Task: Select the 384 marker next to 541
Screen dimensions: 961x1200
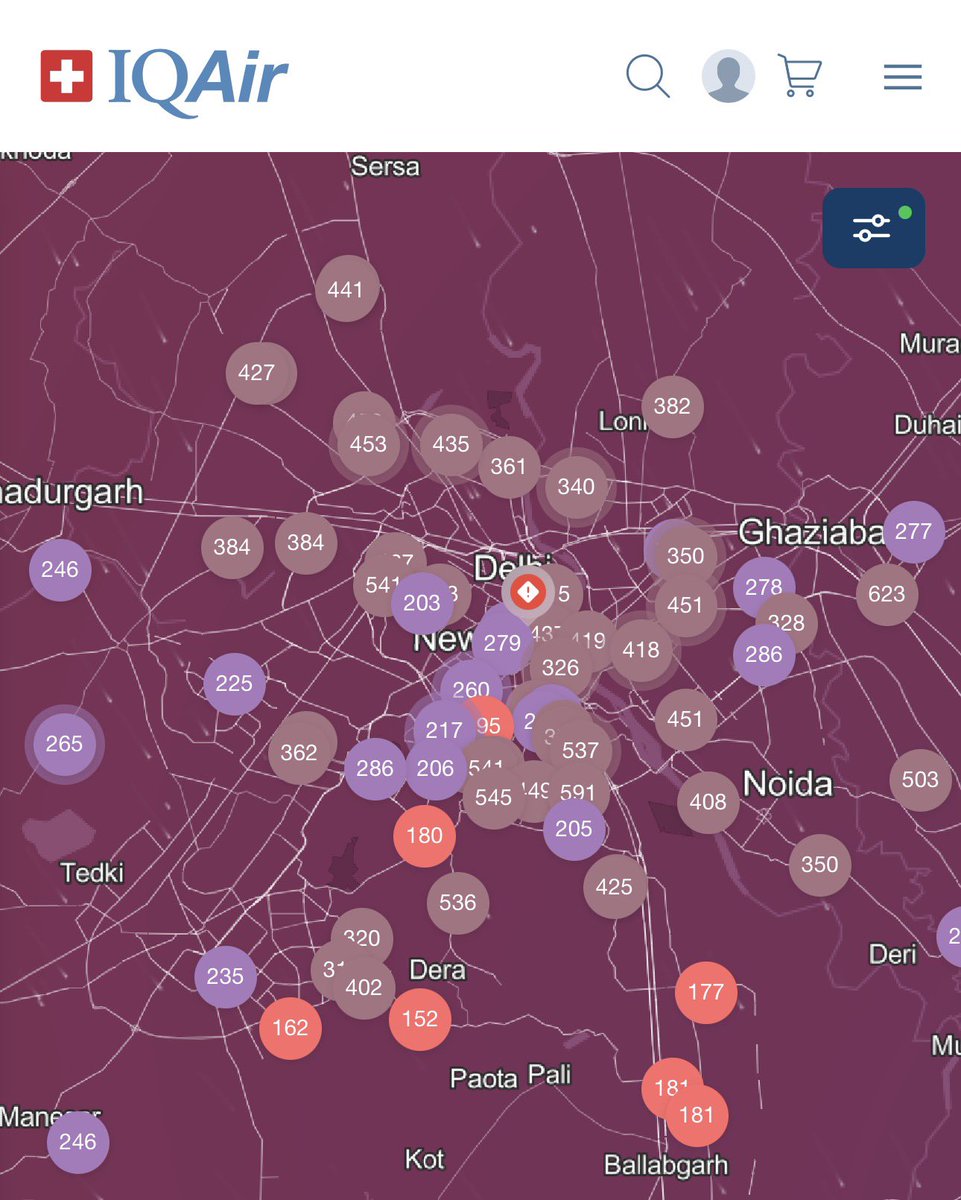Action: (x=306, y=543)
